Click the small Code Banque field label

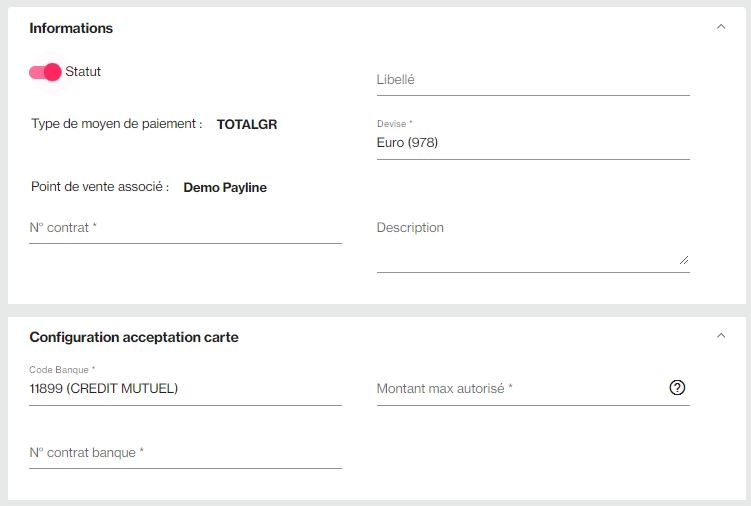(62, 369)
